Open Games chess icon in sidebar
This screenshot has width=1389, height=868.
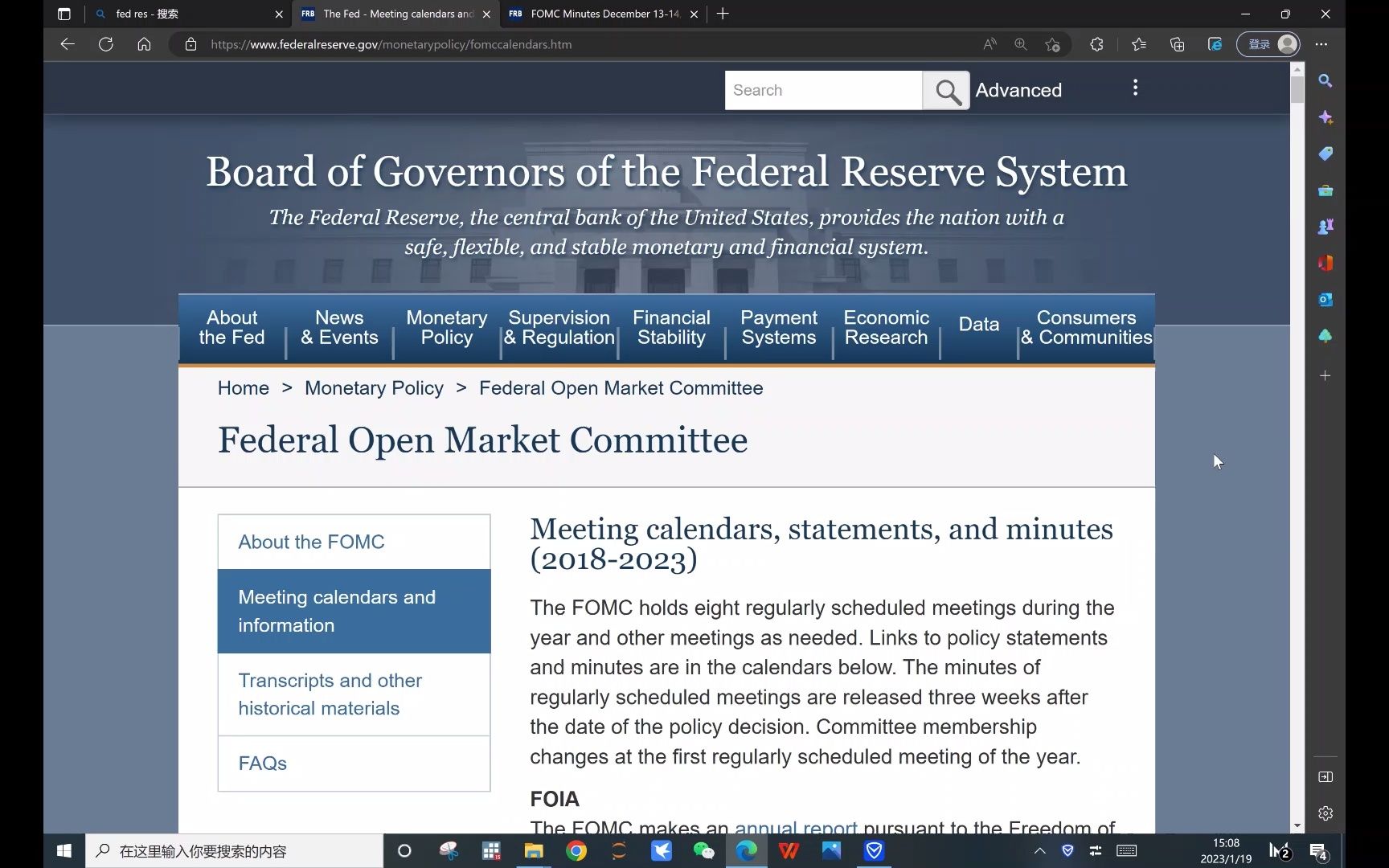pos(1325,227)
